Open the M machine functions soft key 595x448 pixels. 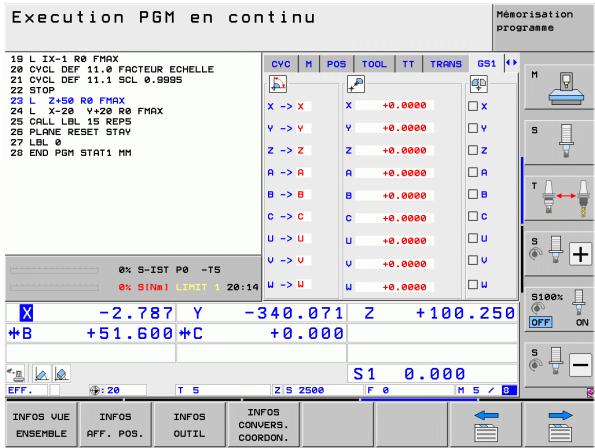click(559, 88)
